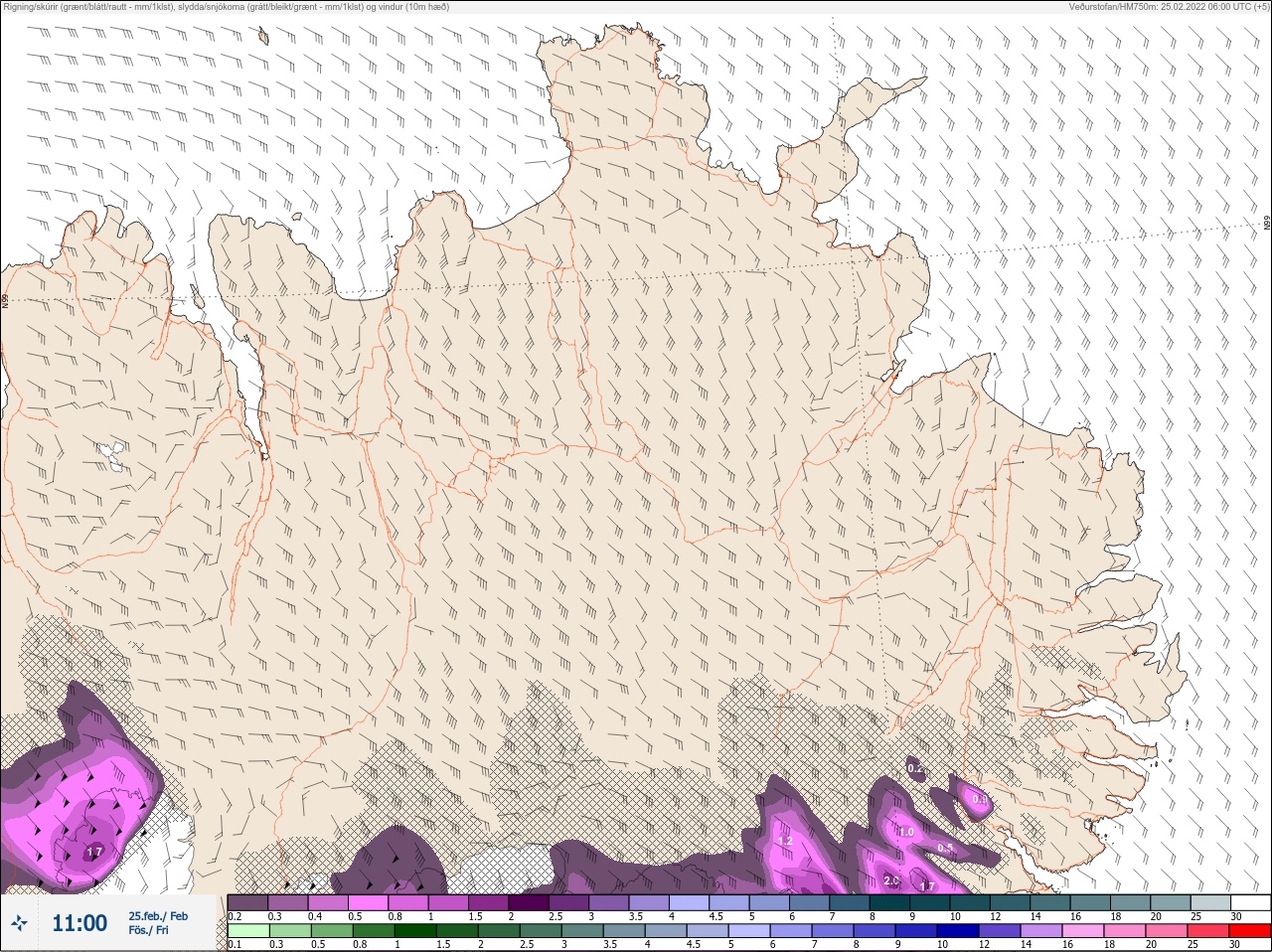This screenshot has width=1272, height=952.
Task: Click the 'N99' label on the map's left edge
Action: (x=5, y=300)
